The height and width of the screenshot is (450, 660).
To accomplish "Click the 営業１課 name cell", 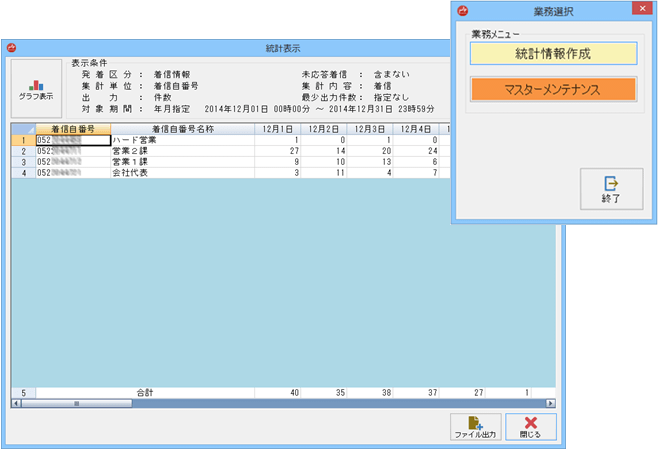I will pyautogui.click(x=181, y=162).
